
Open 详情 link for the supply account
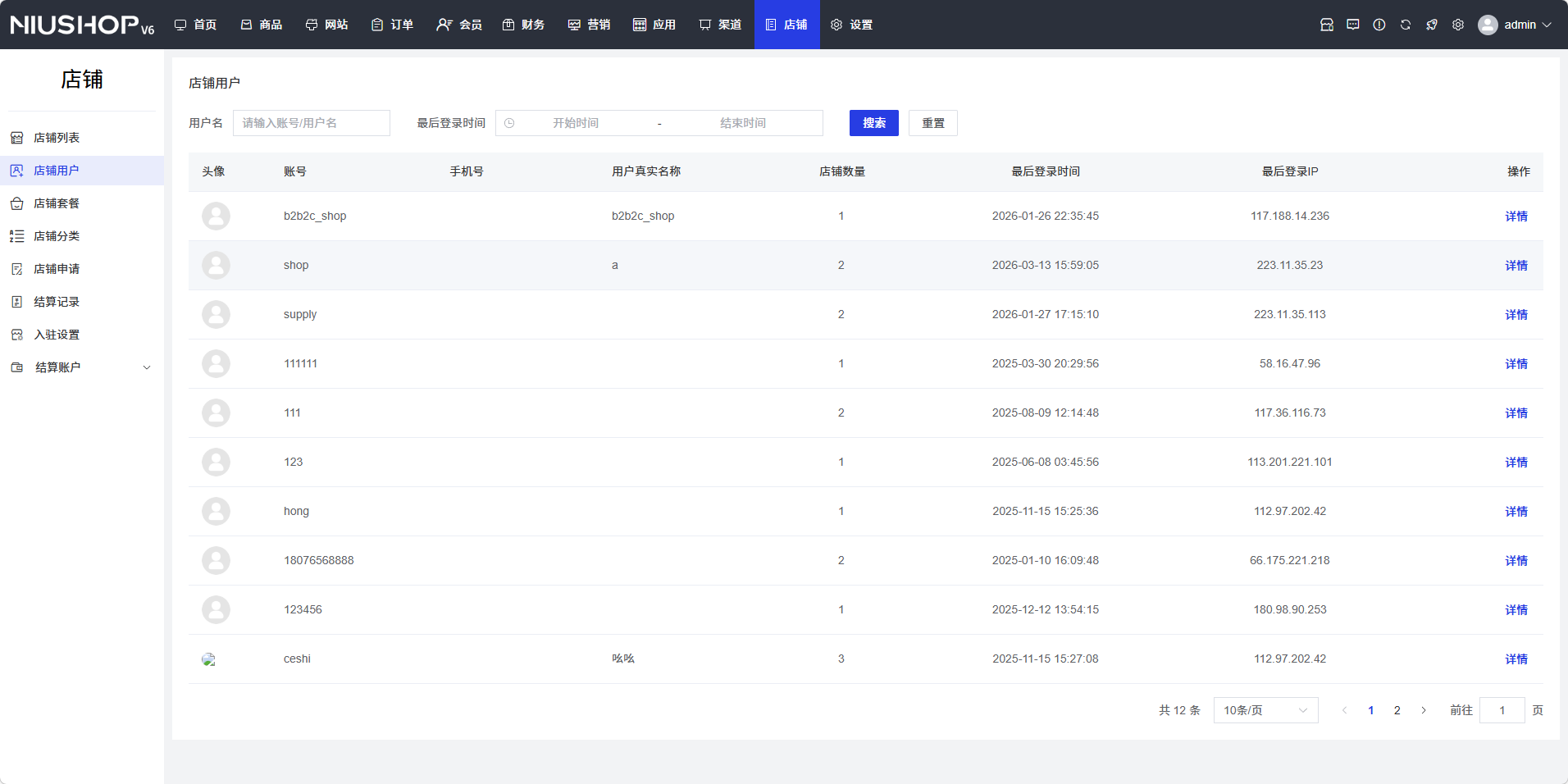[1516, 315]
